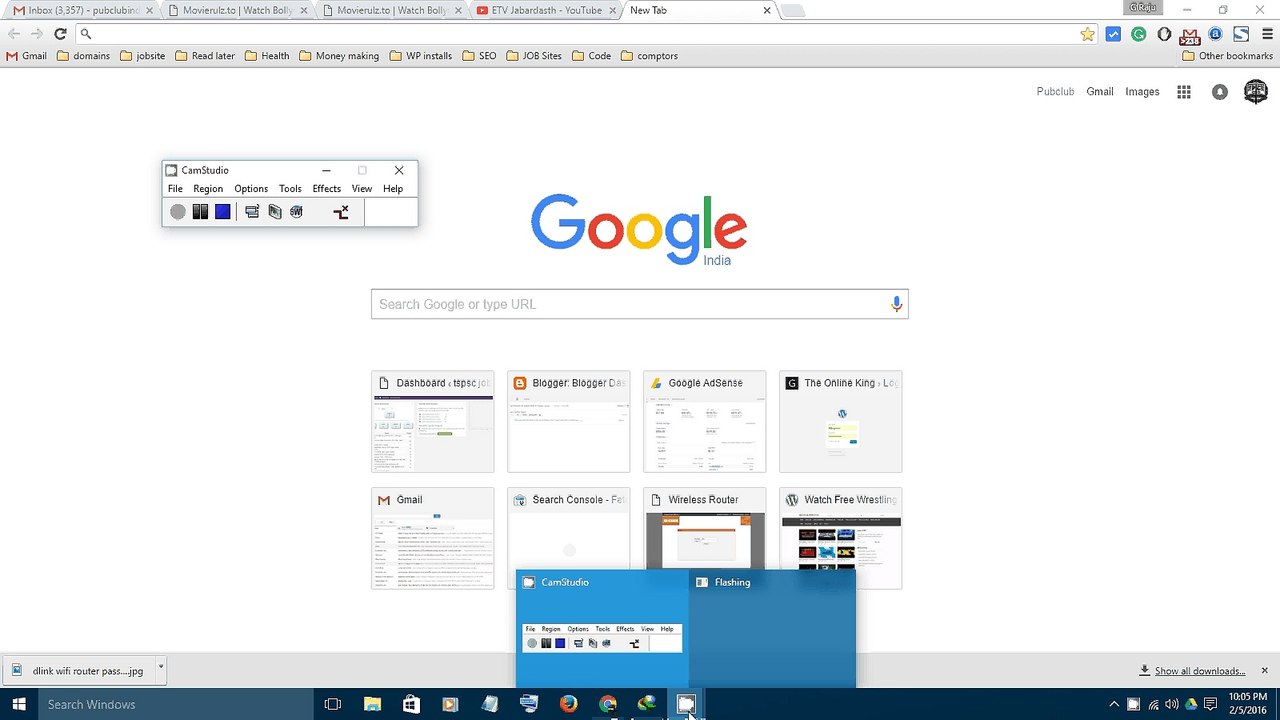Open CamStudio's Region menu
Image resolution: width=1280 pixels, height=720 pixels.
[x=208, y=188]
